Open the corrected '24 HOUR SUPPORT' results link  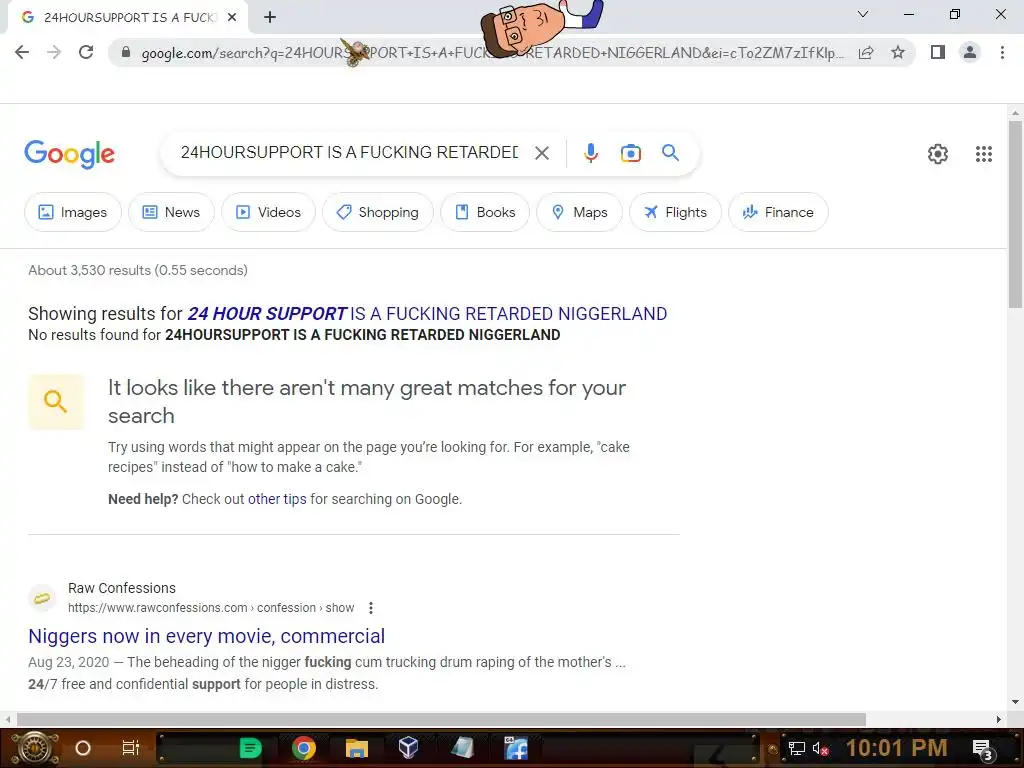pyautogui.click(x=427, y=314)
